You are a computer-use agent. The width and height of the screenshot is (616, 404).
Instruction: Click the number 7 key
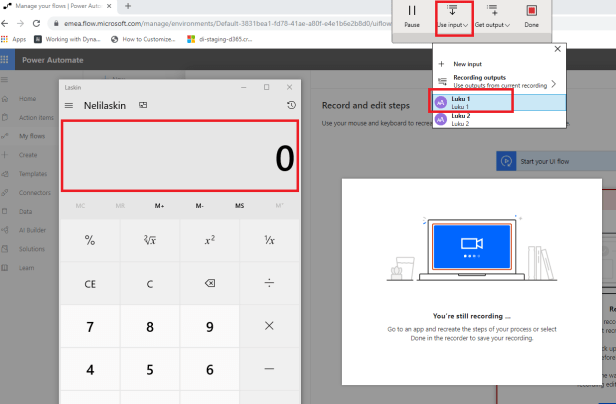[x=90, y=327]
